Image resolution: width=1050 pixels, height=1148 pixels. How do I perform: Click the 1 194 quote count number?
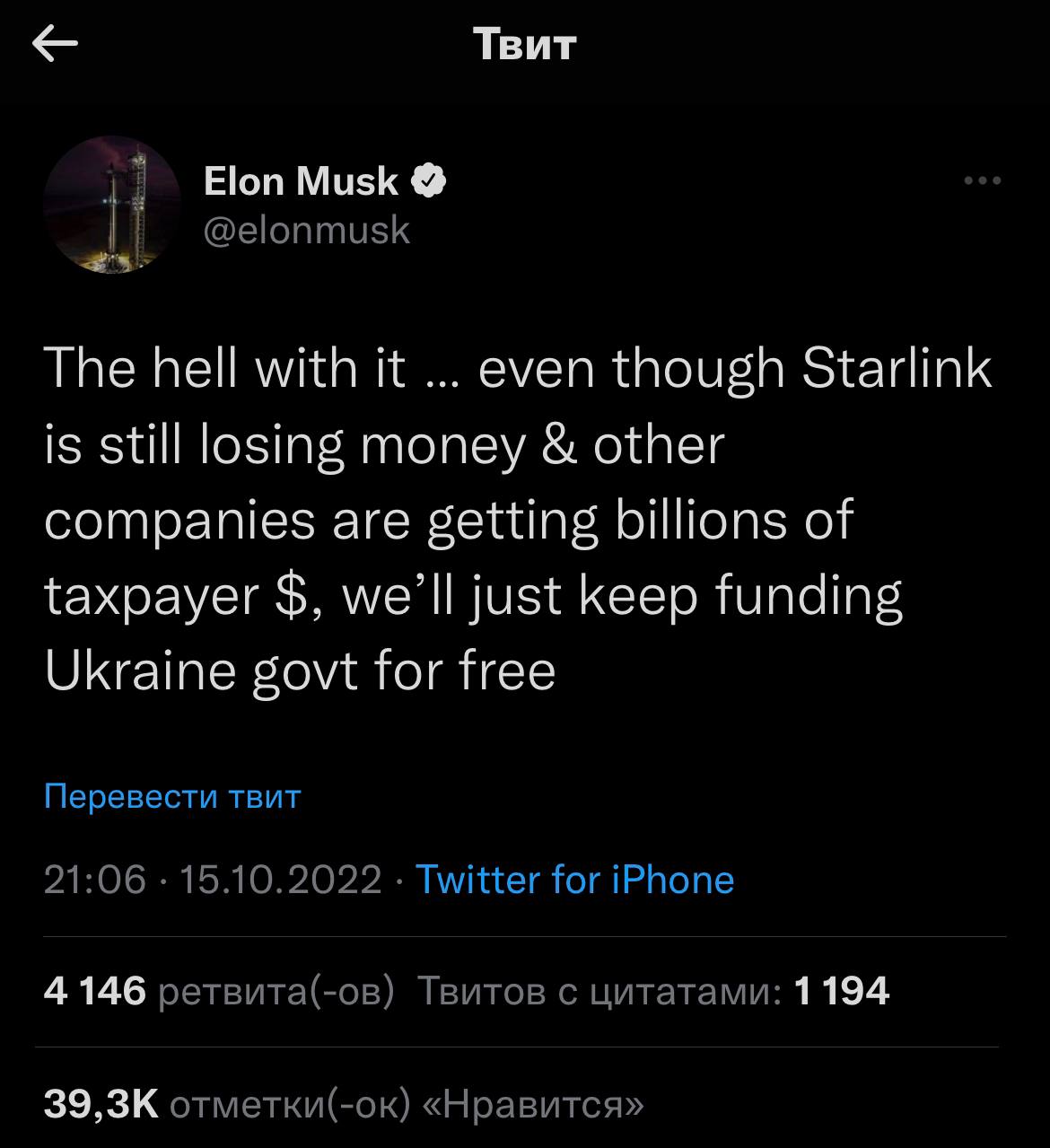click(842, 991)
